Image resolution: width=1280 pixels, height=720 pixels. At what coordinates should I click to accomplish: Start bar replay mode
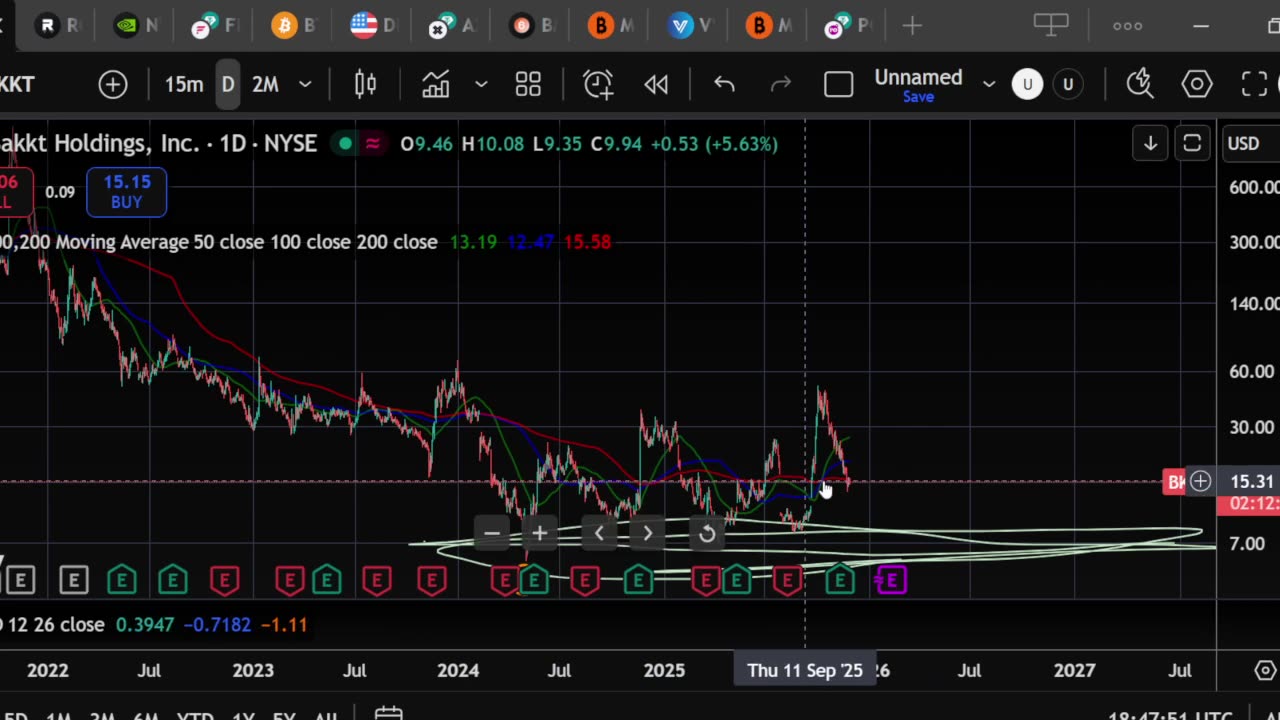click(x=656, y=85)
